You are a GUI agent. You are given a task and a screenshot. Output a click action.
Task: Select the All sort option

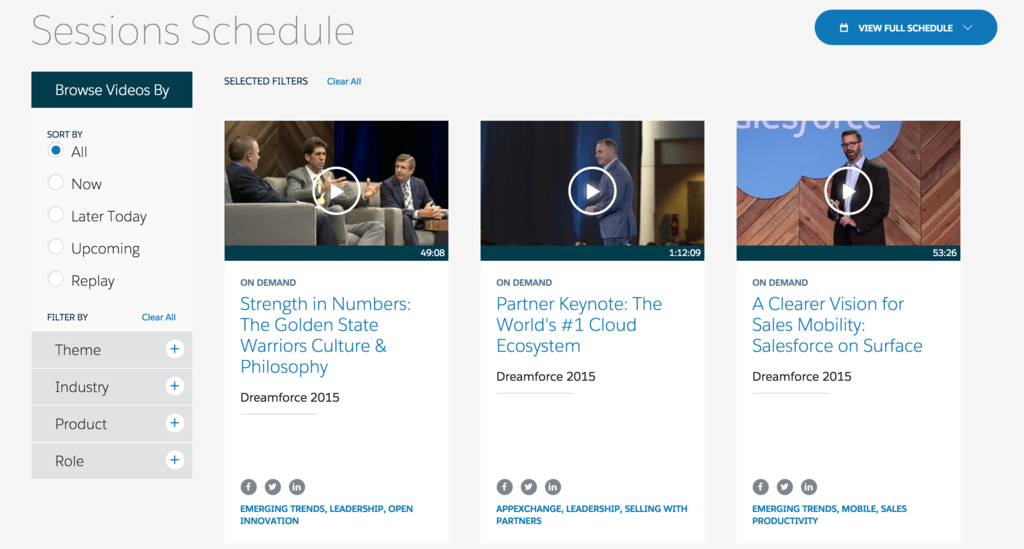[56, 151]
